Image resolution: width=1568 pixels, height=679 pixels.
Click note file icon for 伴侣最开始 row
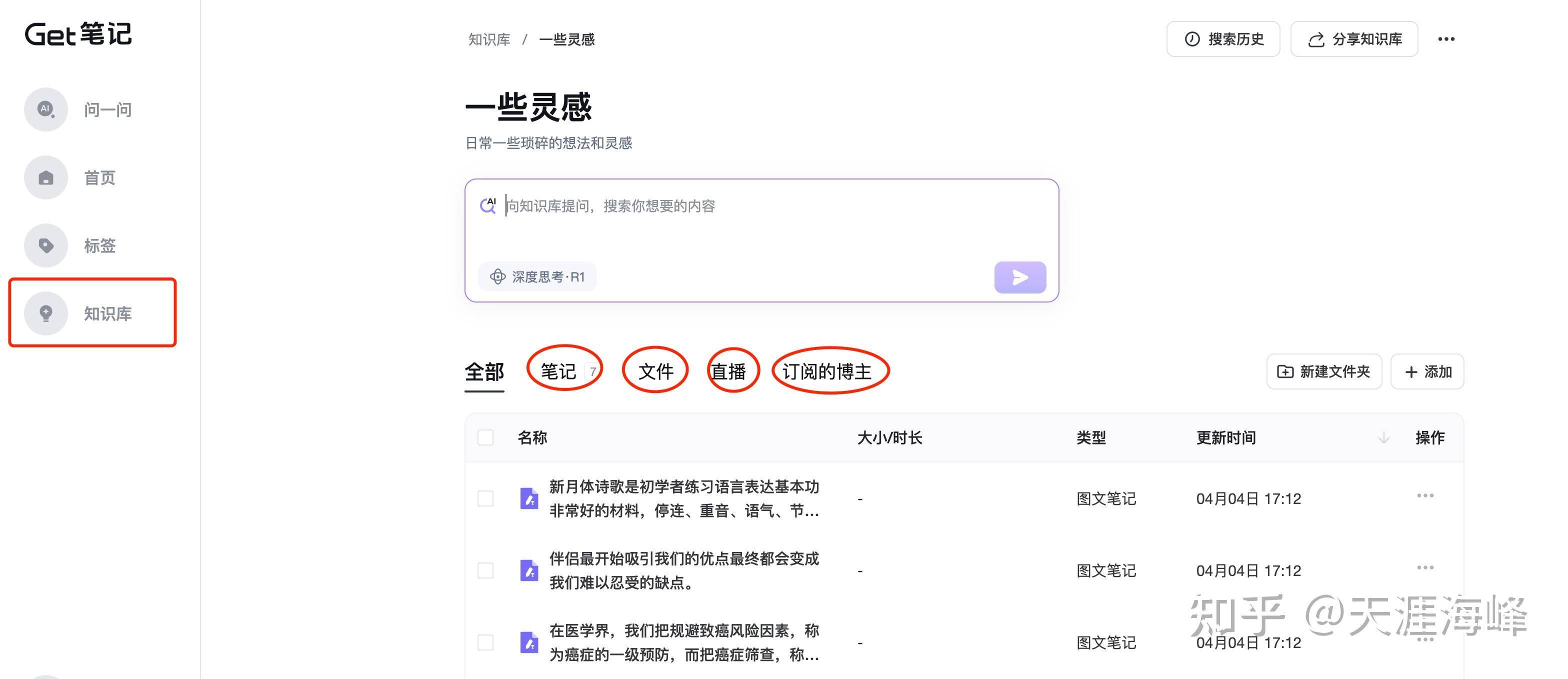pyautogui.click(x=529, y=570)
